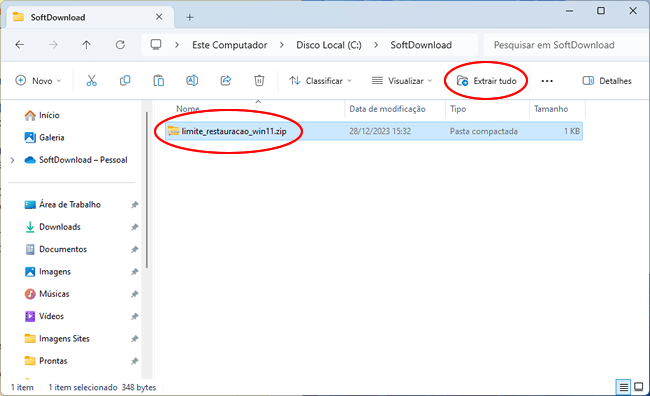Viewport: 650px width, 396px height.
Task: Expand SoftDownload – Pessoal tree node
Action: 12,160
